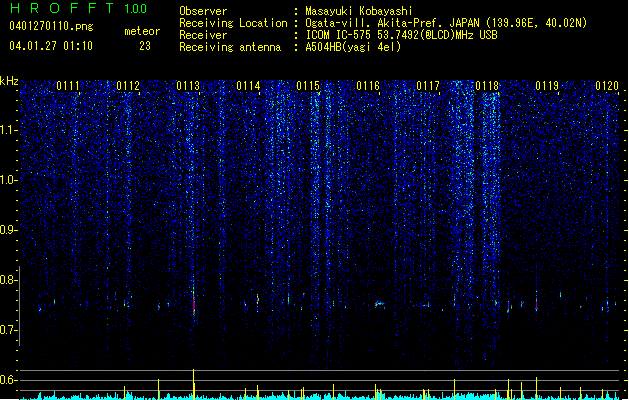Image resolution: width=629 pixels, height=400 pixels.
Task: Select the file name 0401270110.png
Action: pos(51,26)
